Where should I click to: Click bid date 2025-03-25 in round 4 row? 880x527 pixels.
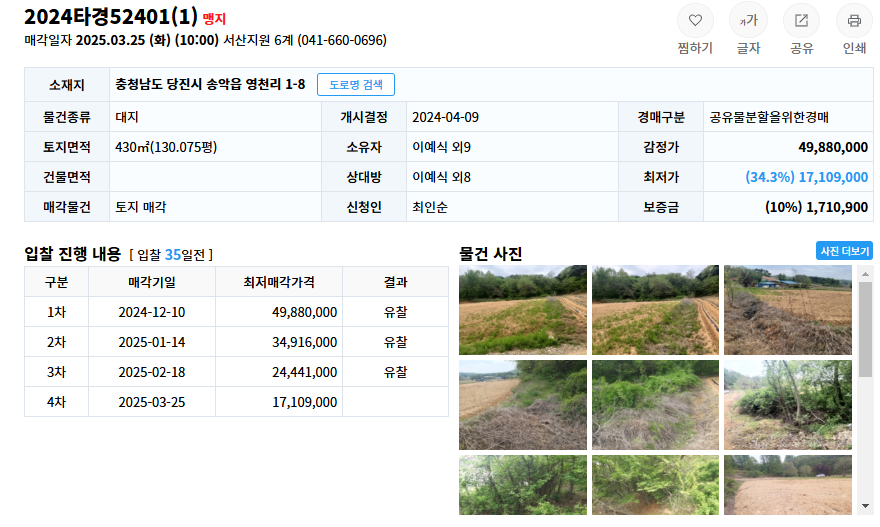pos(152,402)
